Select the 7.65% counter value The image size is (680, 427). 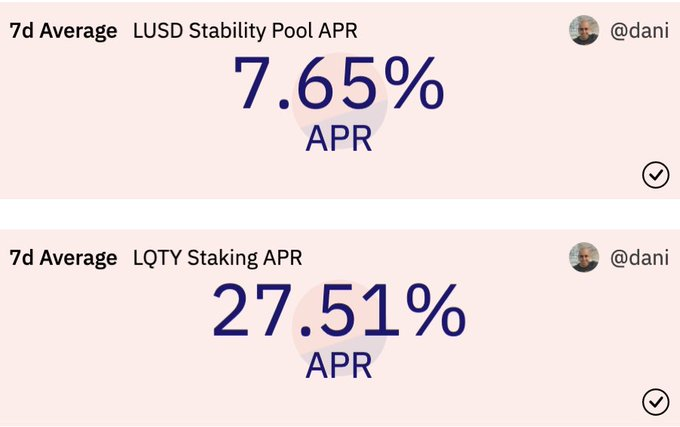(x=338, y=85)
